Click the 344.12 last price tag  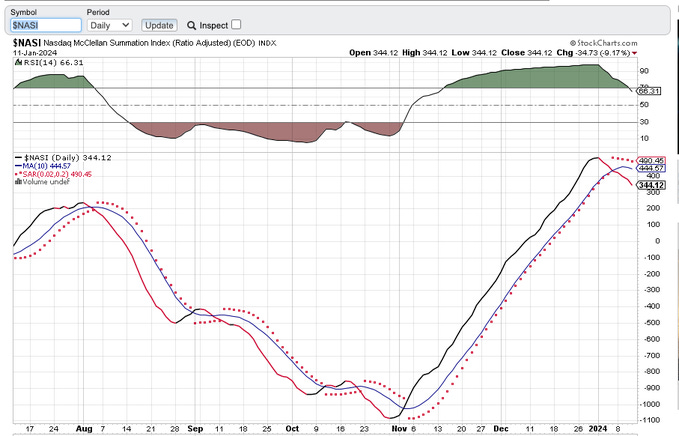pyautogui.click(x=651, y=185)
